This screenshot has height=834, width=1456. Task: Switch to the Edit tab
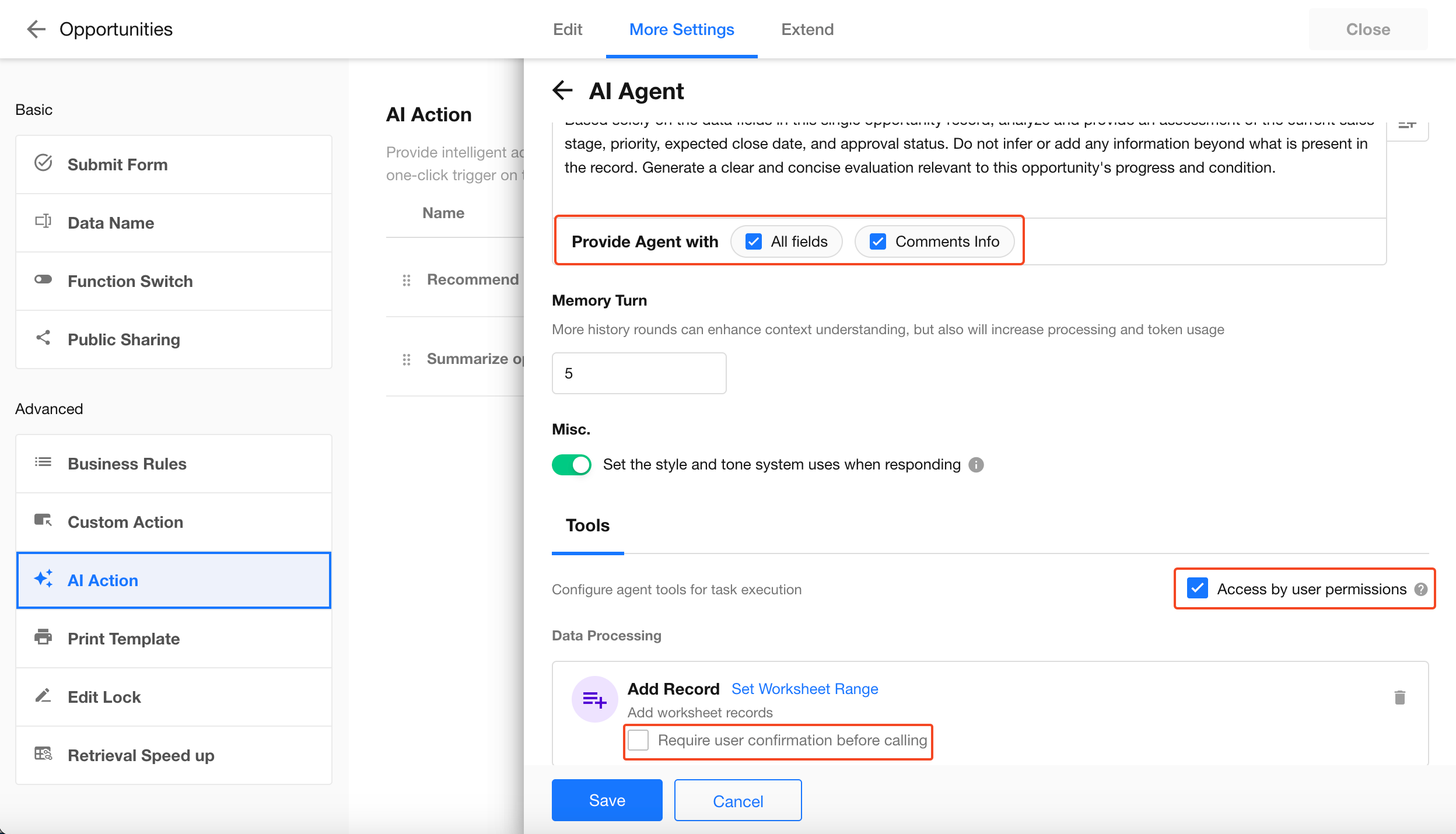coord(568,29)
